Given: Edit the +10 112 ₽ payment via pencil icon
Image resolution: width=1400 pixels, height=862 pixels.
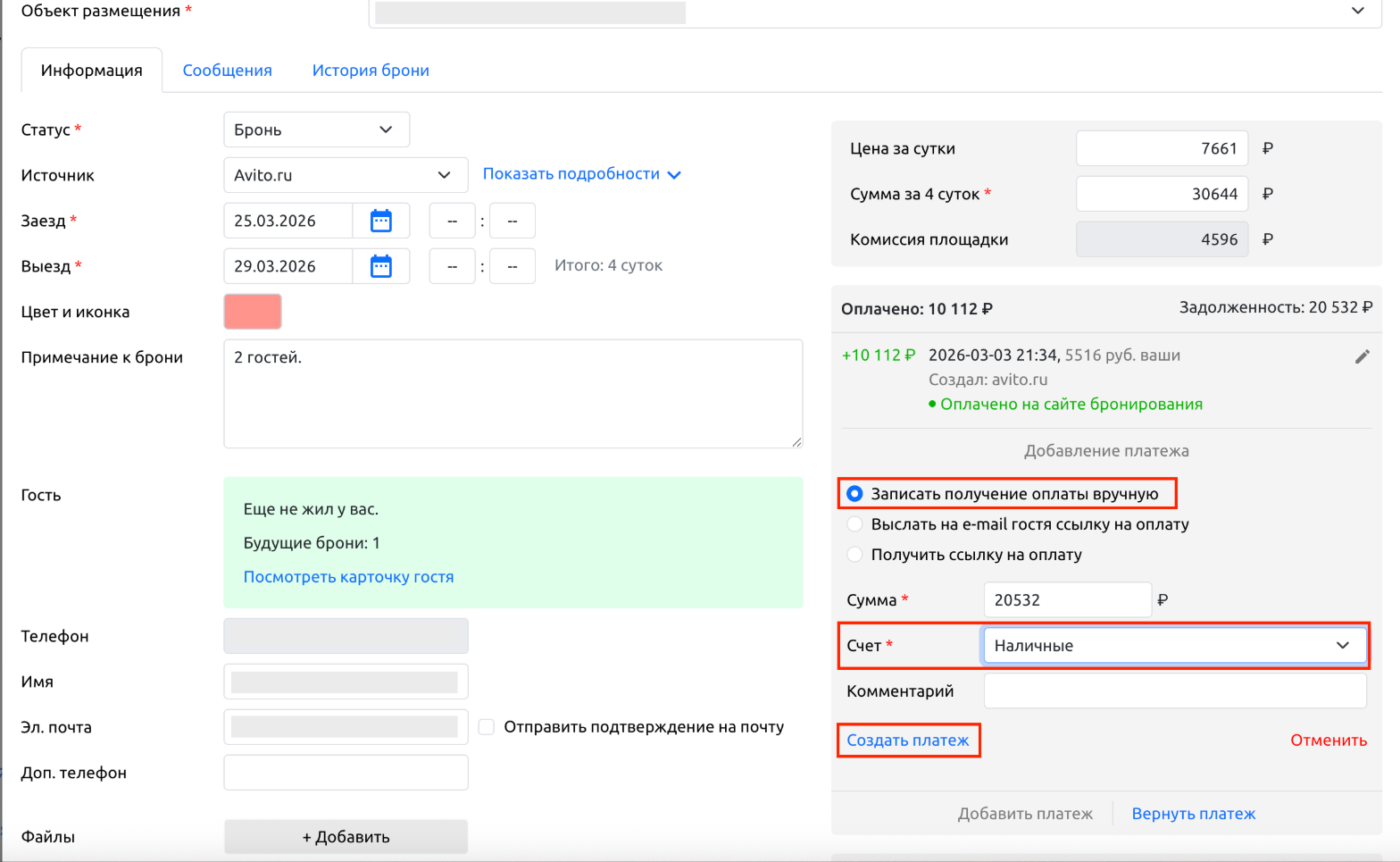Looking at the screenshot, I should [1362, 356].
